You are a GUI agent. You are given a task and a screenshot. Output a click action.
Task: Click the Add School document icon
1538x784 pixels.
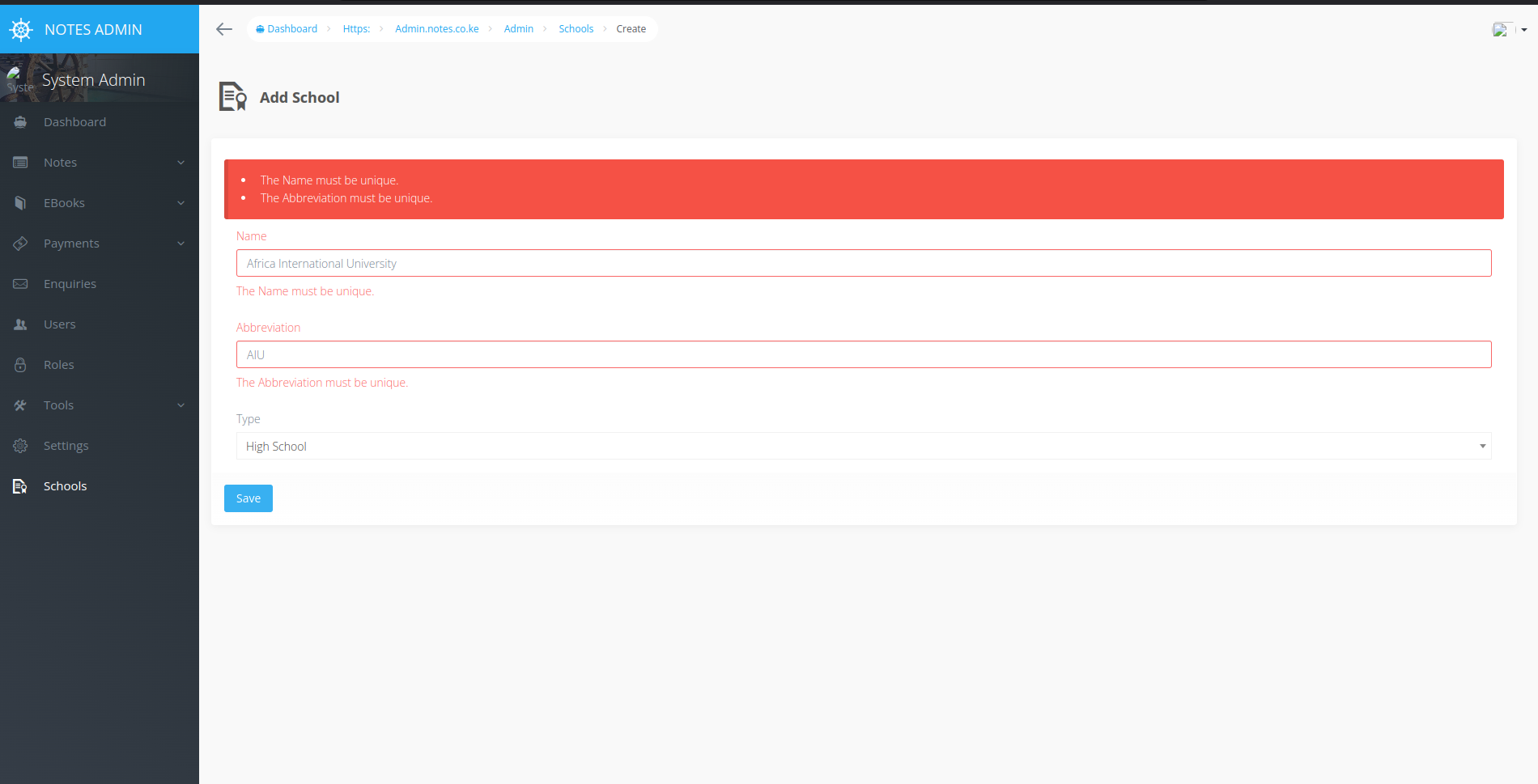click(232, 95)
